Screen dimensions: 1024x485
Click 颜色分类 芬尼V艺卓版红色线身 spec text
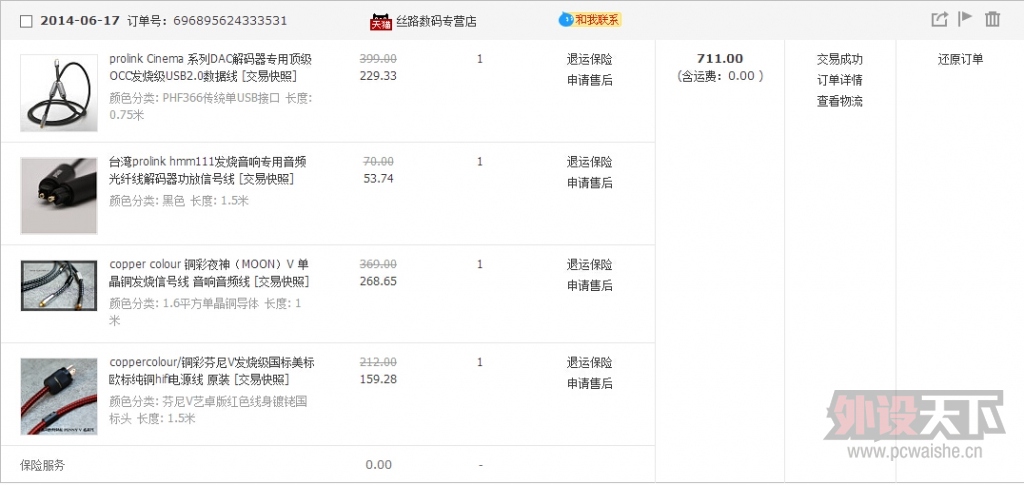point(208,410)
